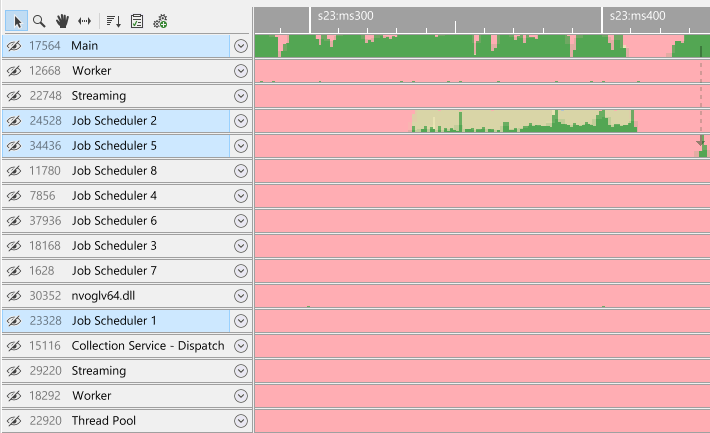The image size is (710, 433).
Task: Toggle visibility of Job Scheduler 4
Action: pyautogui.click(x=14, y=196)
